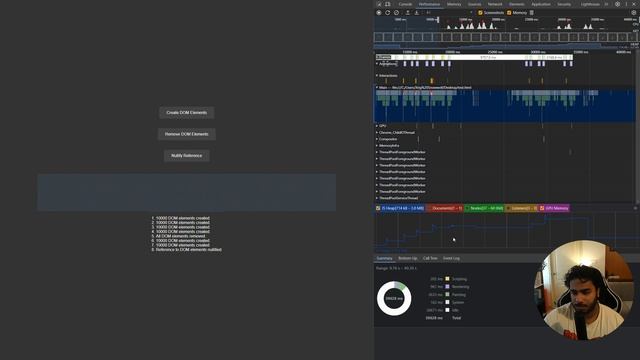The height and width of the screenshot is (360, 640).
Task: Open the DevTools kebab menu
Action: coord(626,4)
